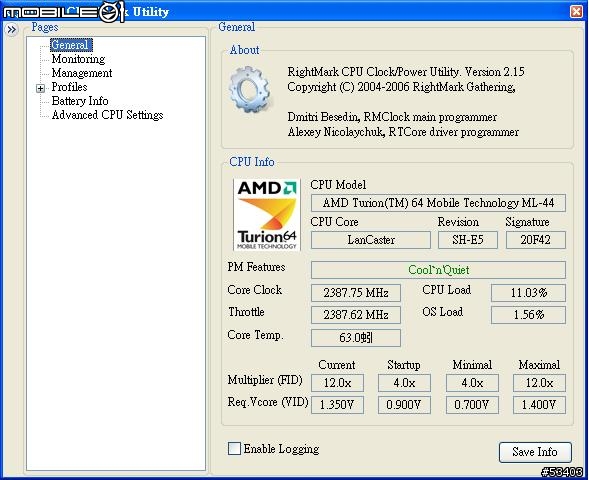Image resolution: width=589 pixels, height=480 pixels.
Task: Open the Battery Info page
Action: tap(80, 101)
